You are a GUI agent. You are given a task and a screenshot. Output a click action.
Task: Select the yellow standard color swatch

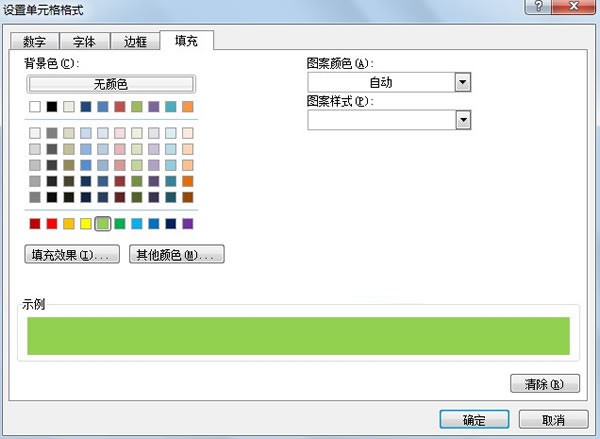(x=86, y=224)
